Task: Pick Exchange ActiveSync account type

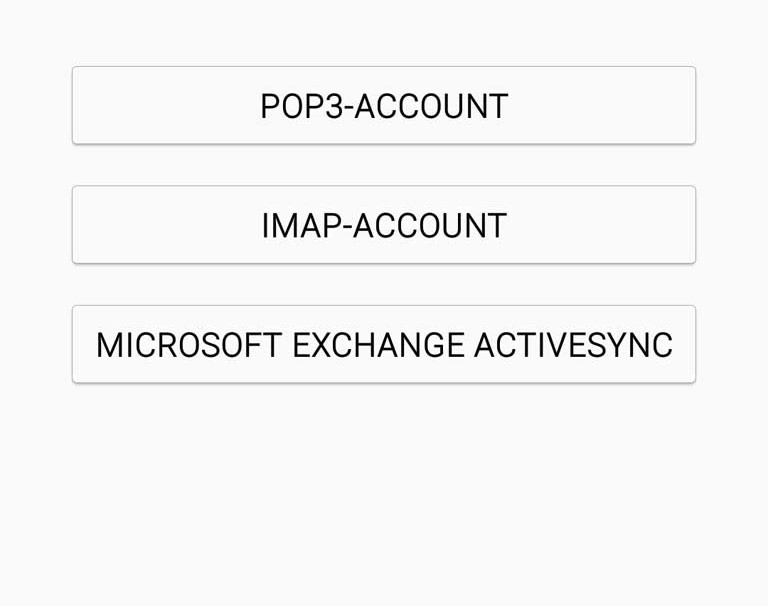Action: pyautogui.click(x=384, y=344)
